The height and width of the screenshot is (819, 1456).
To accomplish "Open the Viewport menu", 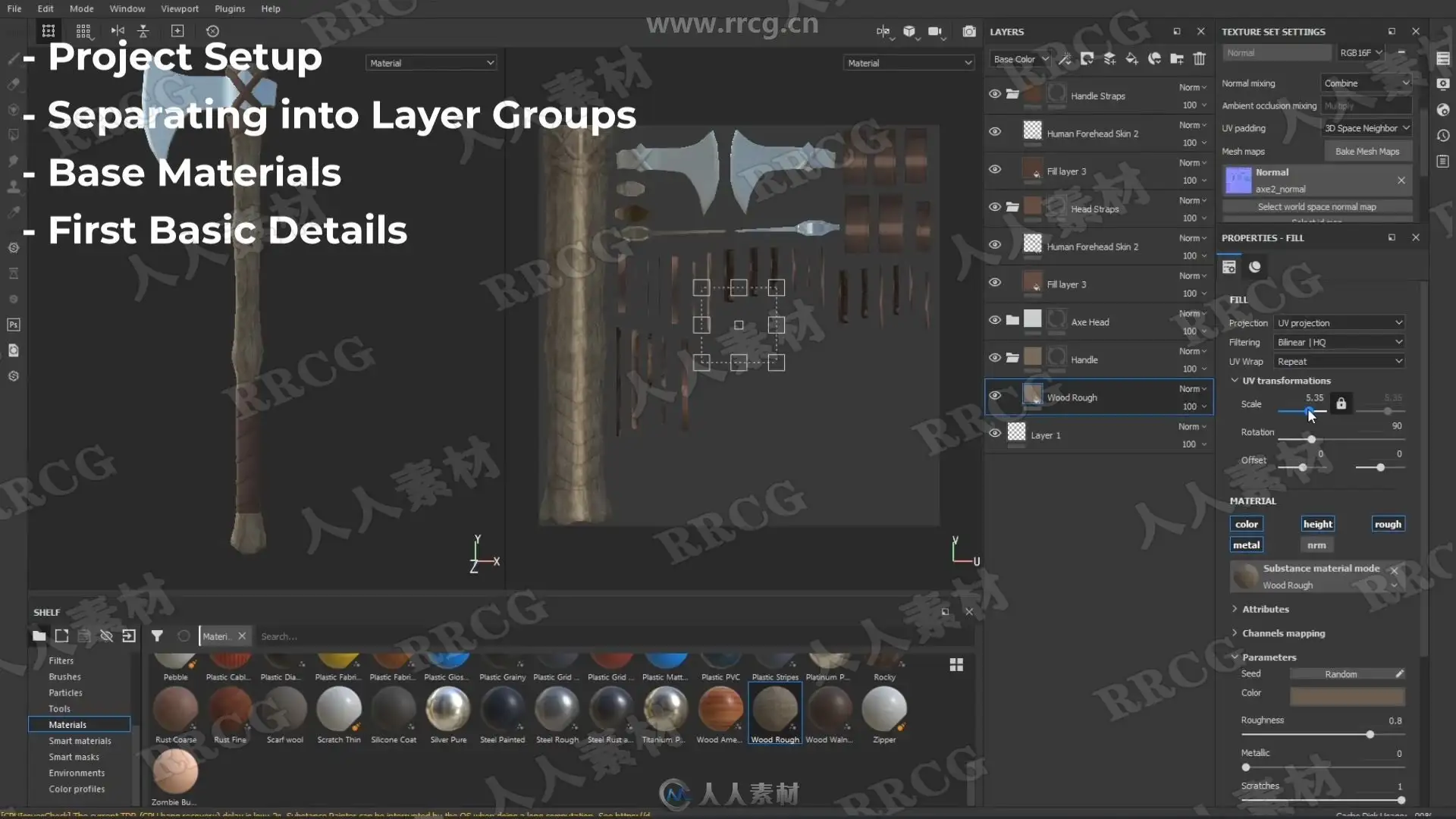I will (179, 8).
